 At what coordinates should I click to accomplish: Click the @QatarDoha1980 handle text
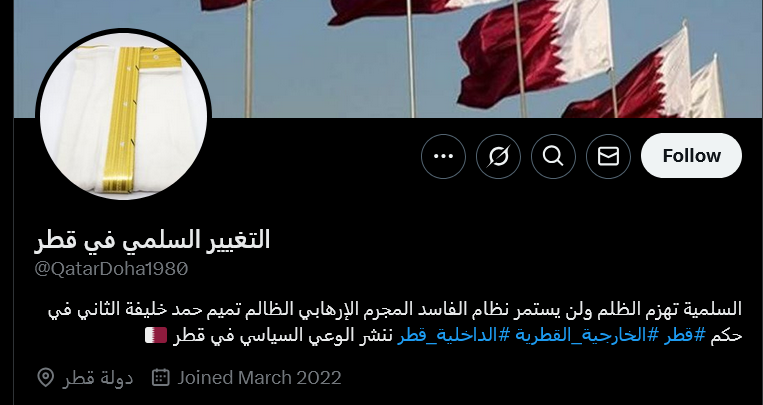[111, 269]
